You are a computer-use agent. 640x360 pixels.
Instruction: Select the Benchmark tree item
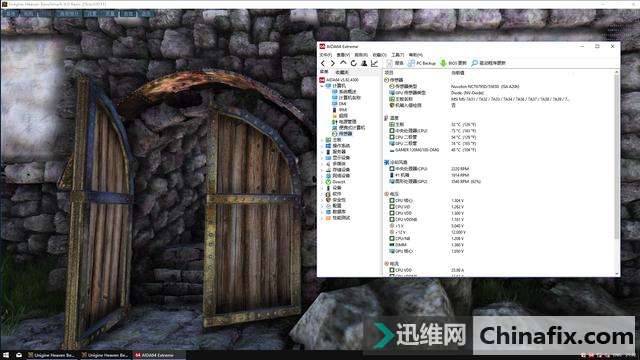[x=338, y=218]
